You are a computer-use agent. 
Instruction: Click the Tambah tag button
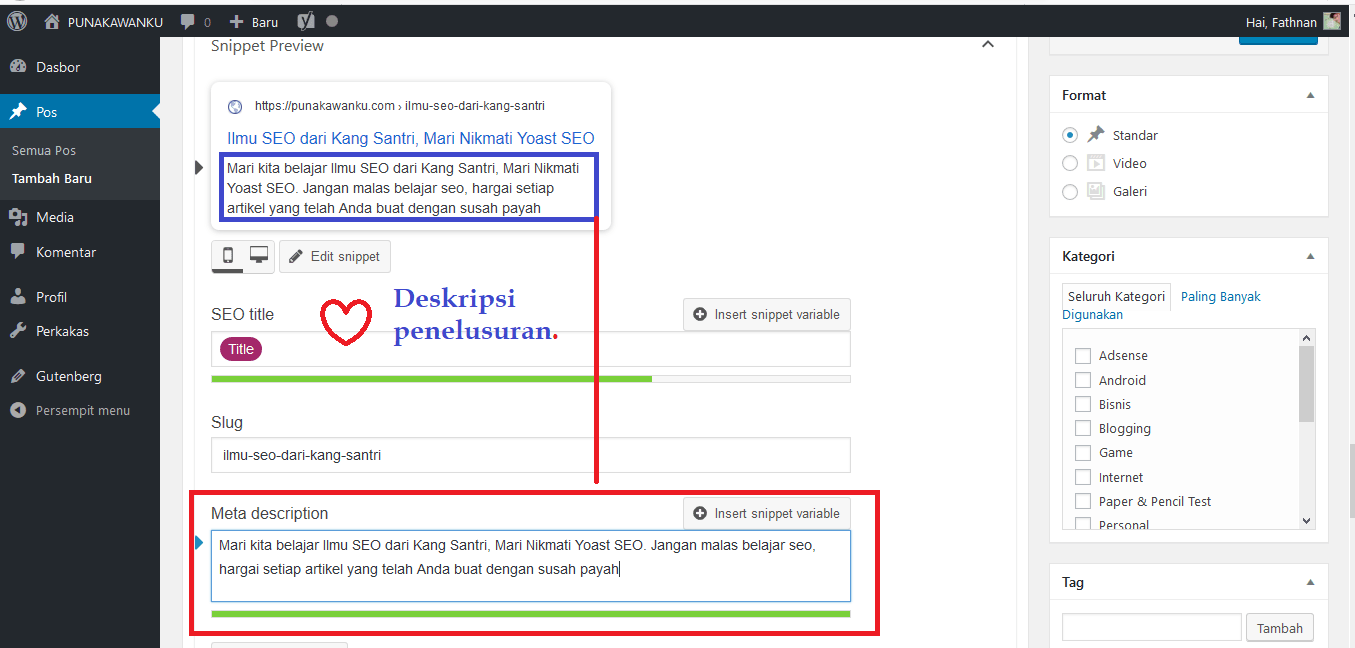pos(1279,628)
